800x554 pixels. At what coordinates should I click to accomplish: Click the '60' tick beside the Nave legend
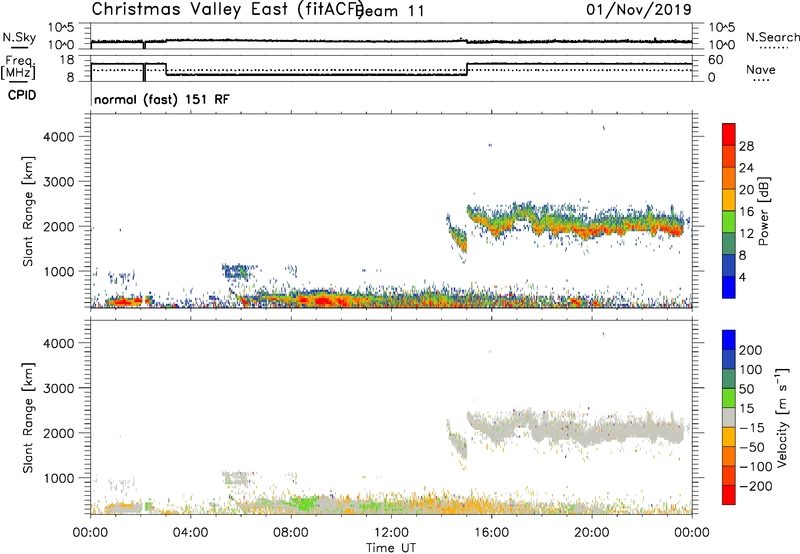tap(716, 60)
